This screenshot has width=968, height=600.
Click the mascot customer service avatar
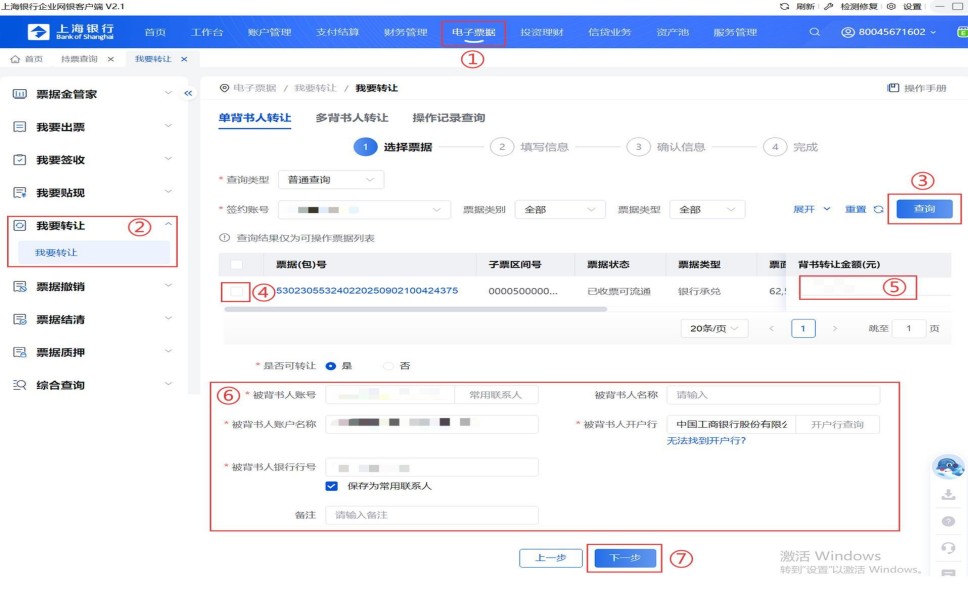click(x=948, y=466)
